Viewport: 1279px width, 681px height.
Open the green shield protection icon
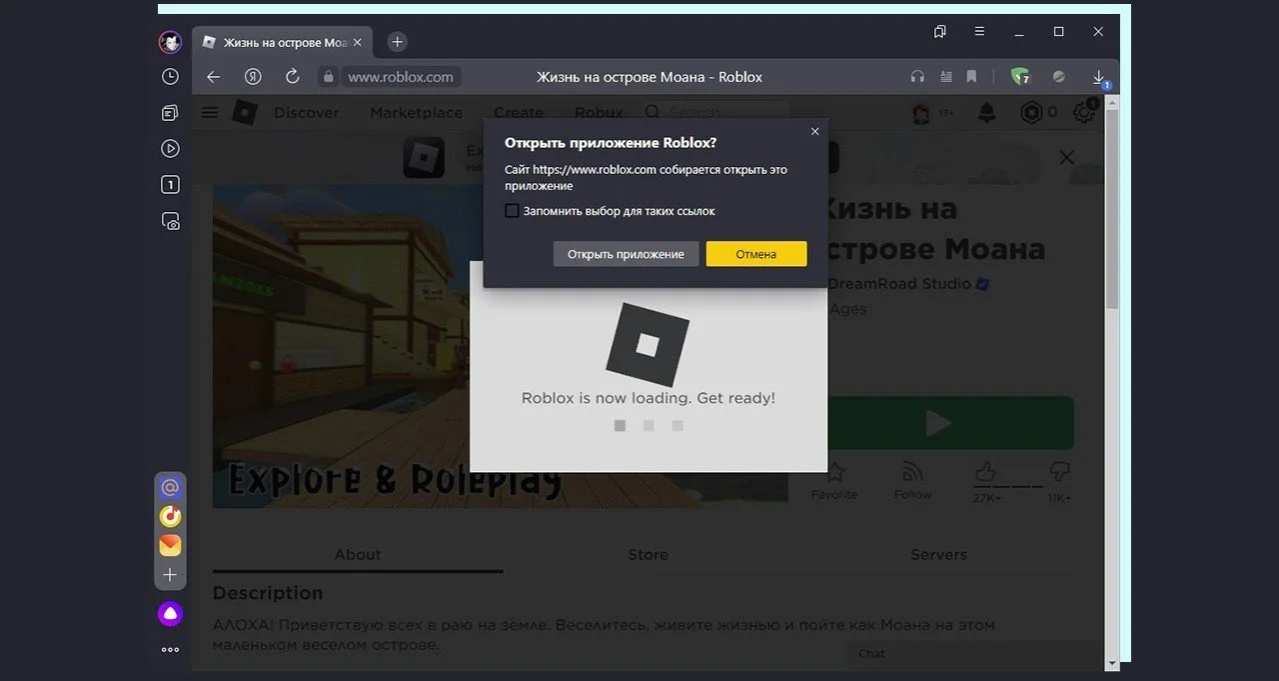pyautogui.click(x=1020, y=77)
